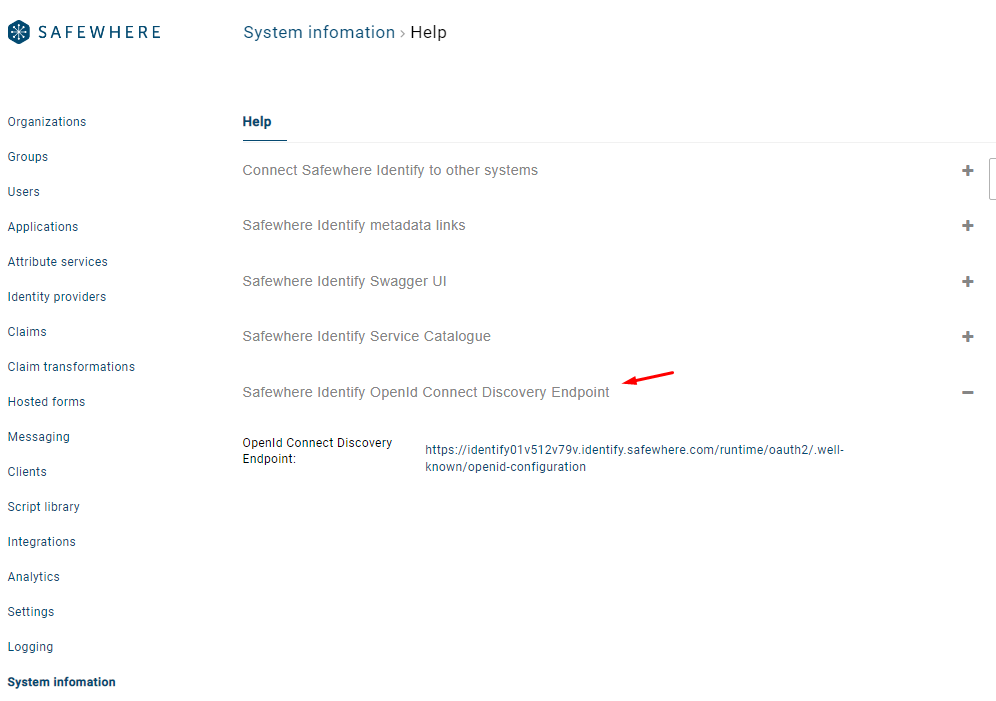
Task: View the Logging page
Action: [x=30, y=647]
